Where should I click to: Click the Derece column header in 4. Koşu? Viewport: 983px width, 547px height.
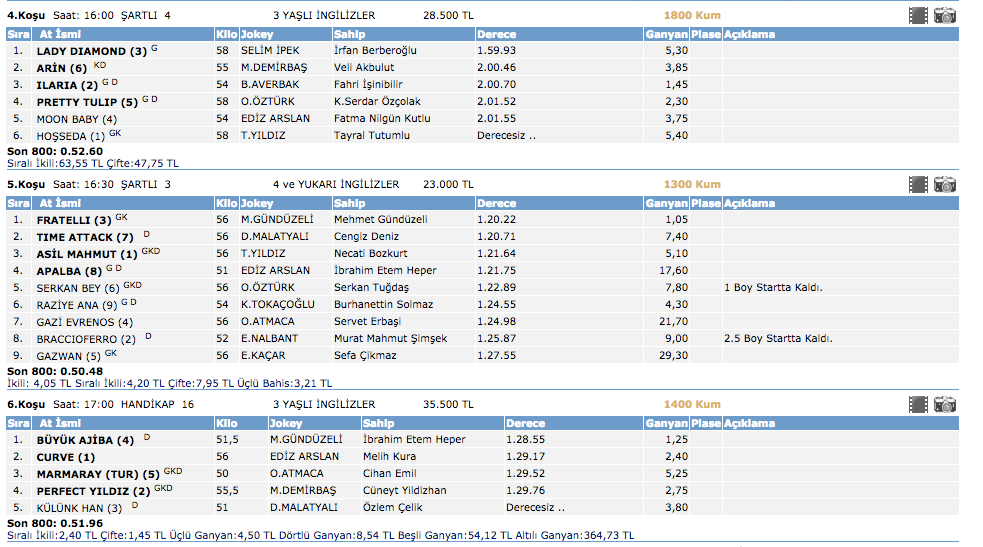coord(497,34)
